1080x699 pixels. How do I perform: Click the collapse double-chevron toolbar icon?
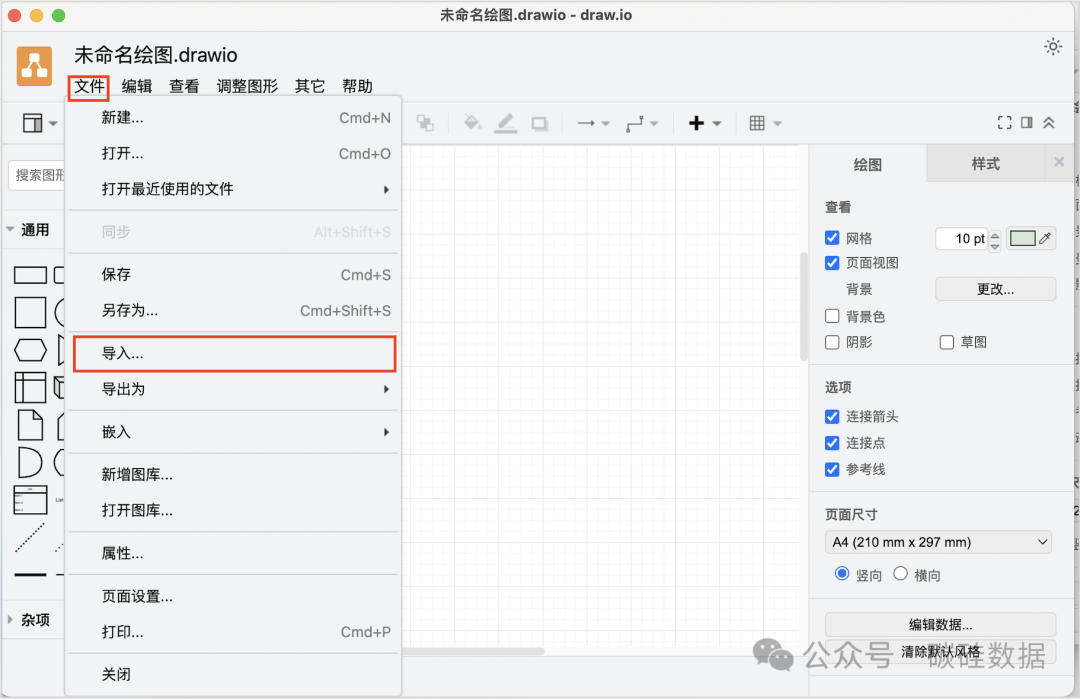pyautogui.click(x=1049, y=123)
